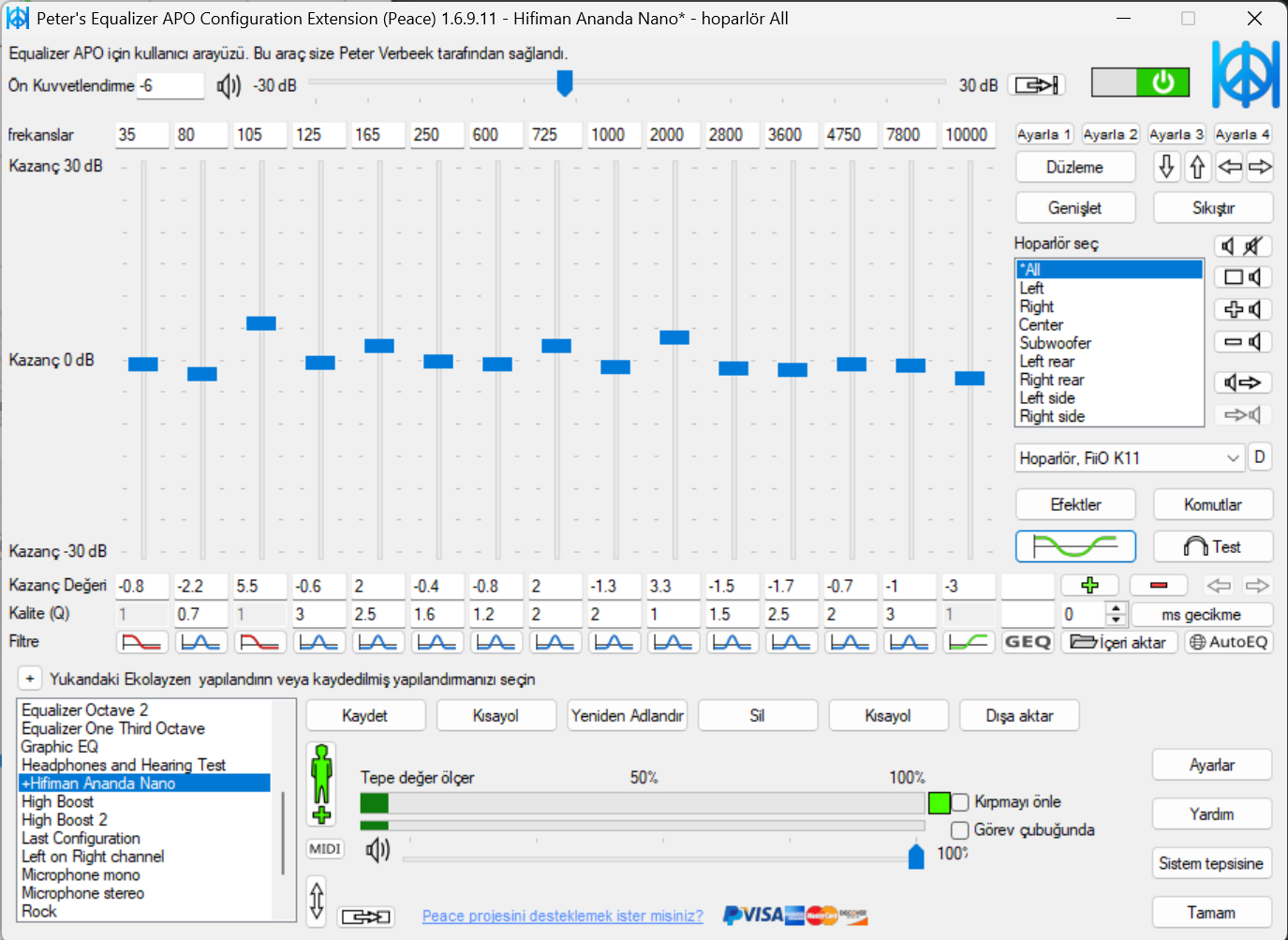1288x940 pixels.
Task: Click Yeniden Adlandır to rename
Action: 628,715
